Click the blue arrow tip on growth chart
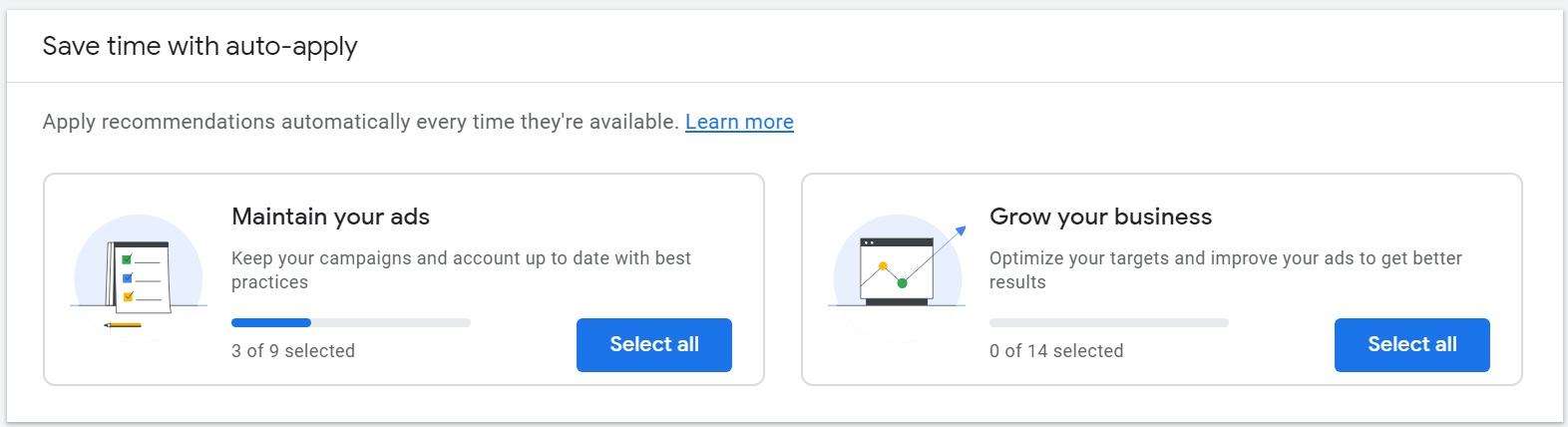Viewport: 1568px width, 427px height. coord(961,230)
